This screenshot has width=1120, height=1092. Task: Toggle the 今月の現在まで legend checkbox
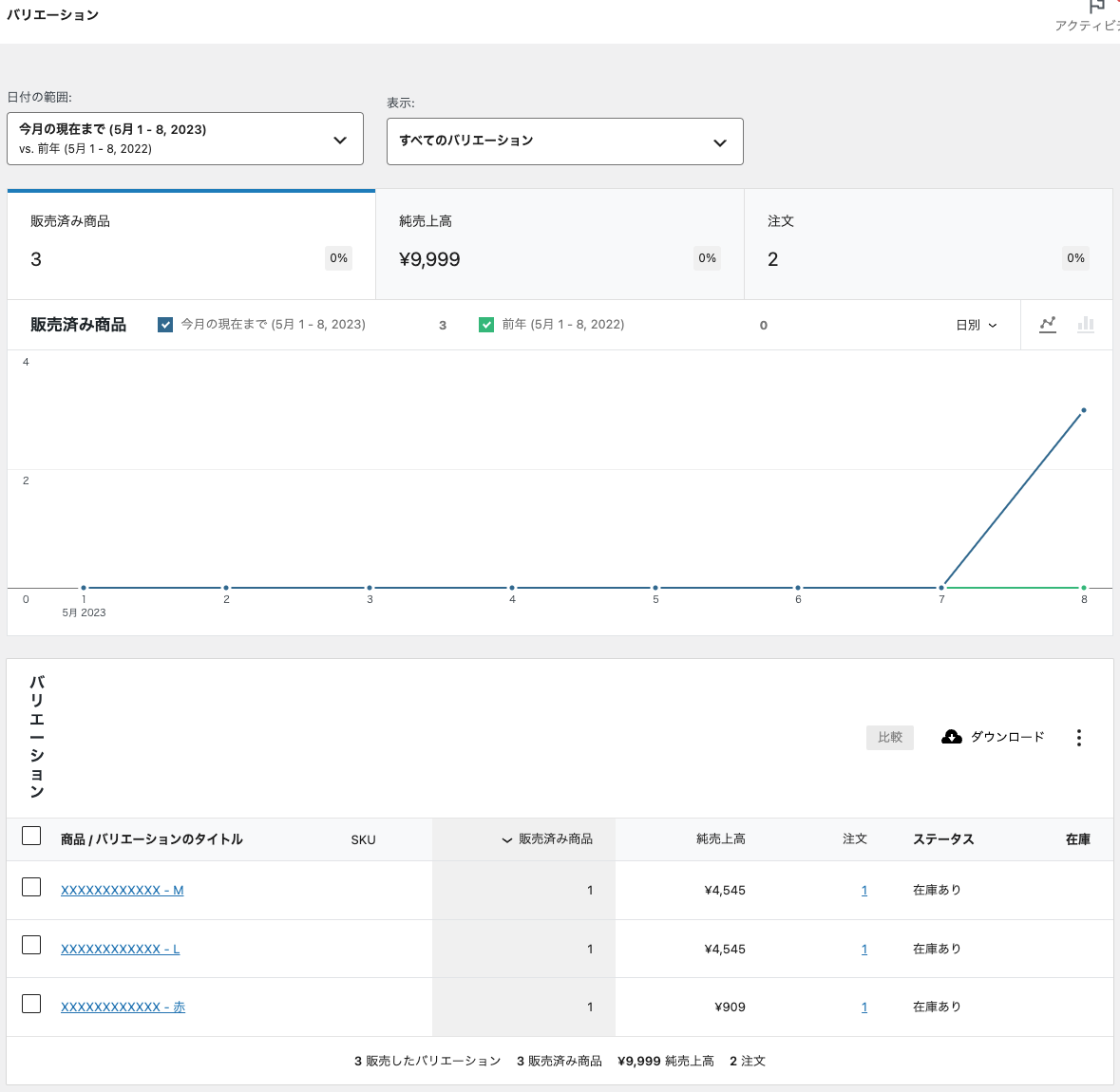[165, 325]
